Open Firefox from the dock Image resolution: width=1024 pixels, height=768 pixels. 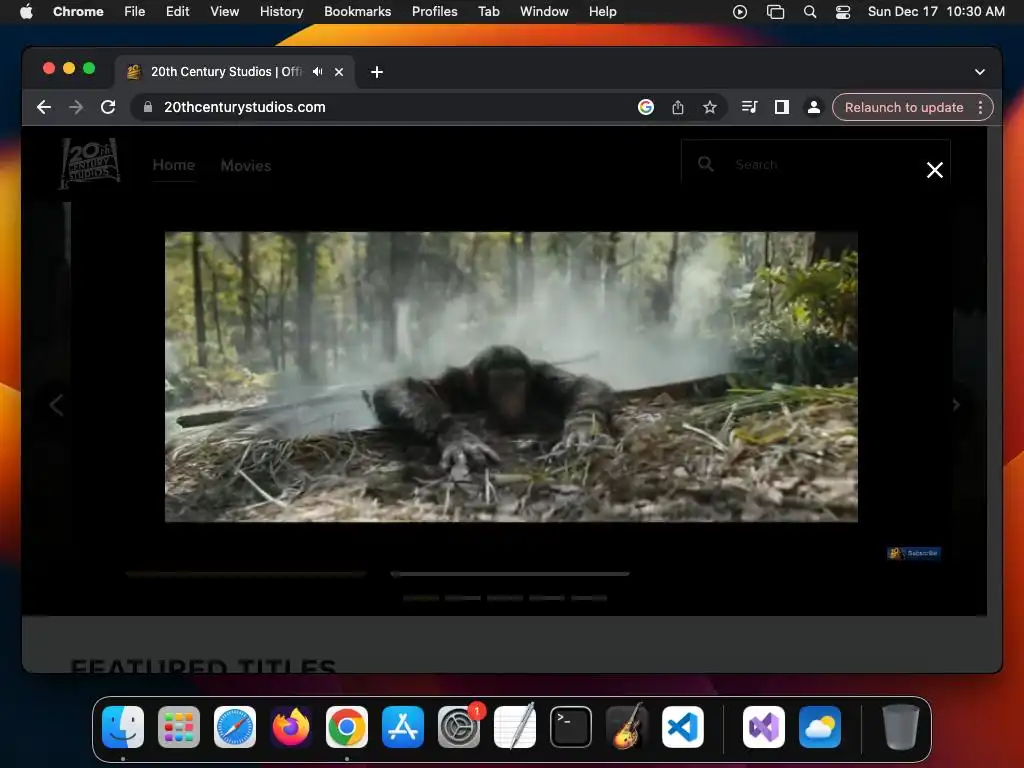[x=291, y=727]
